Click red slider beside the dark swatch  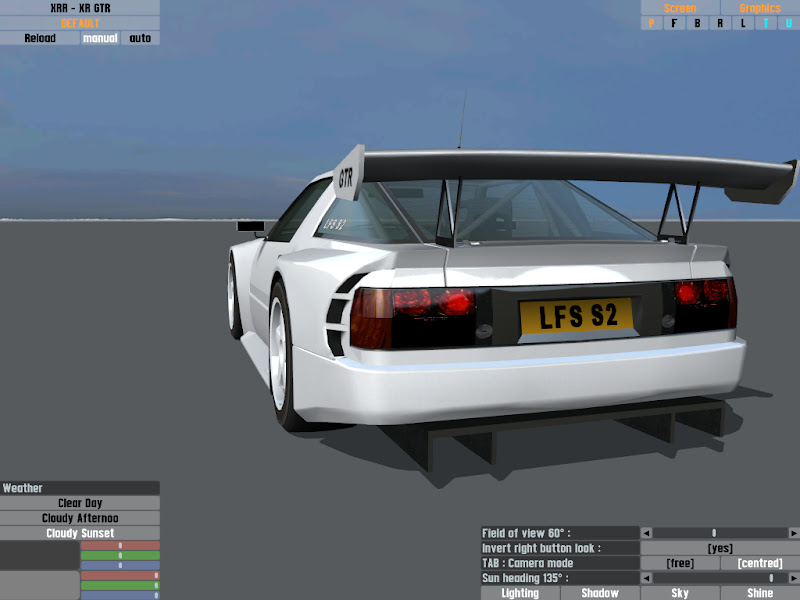[x=120, y=545]
